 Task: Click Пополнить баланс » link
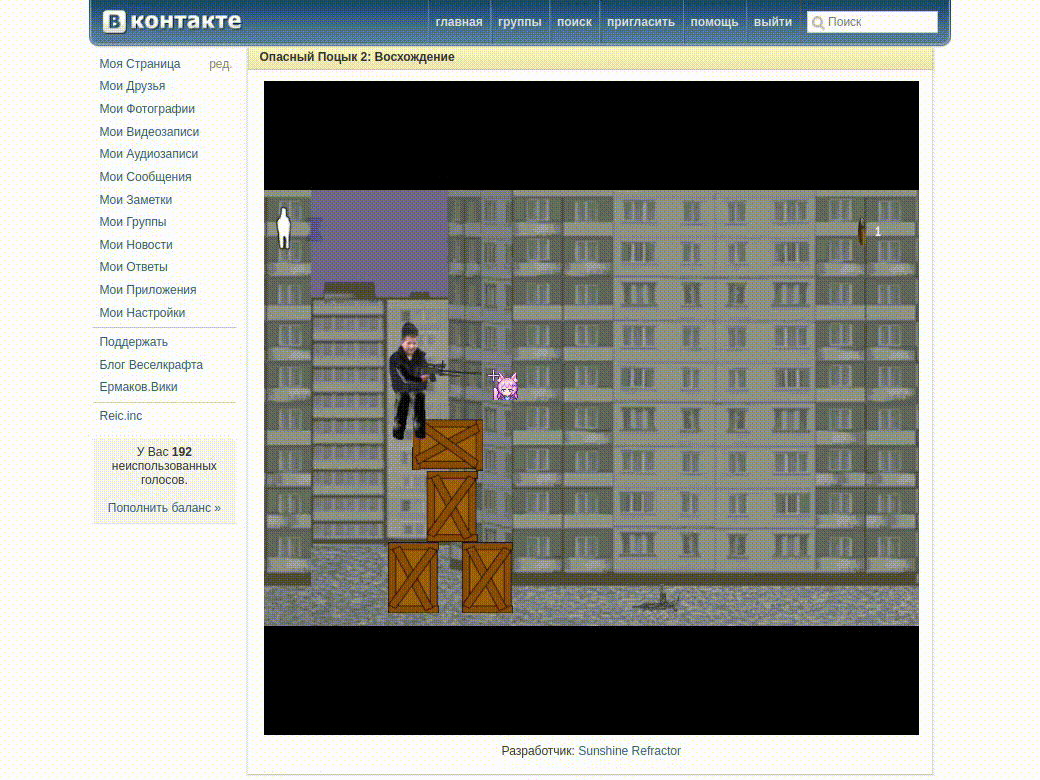[164, 508]
